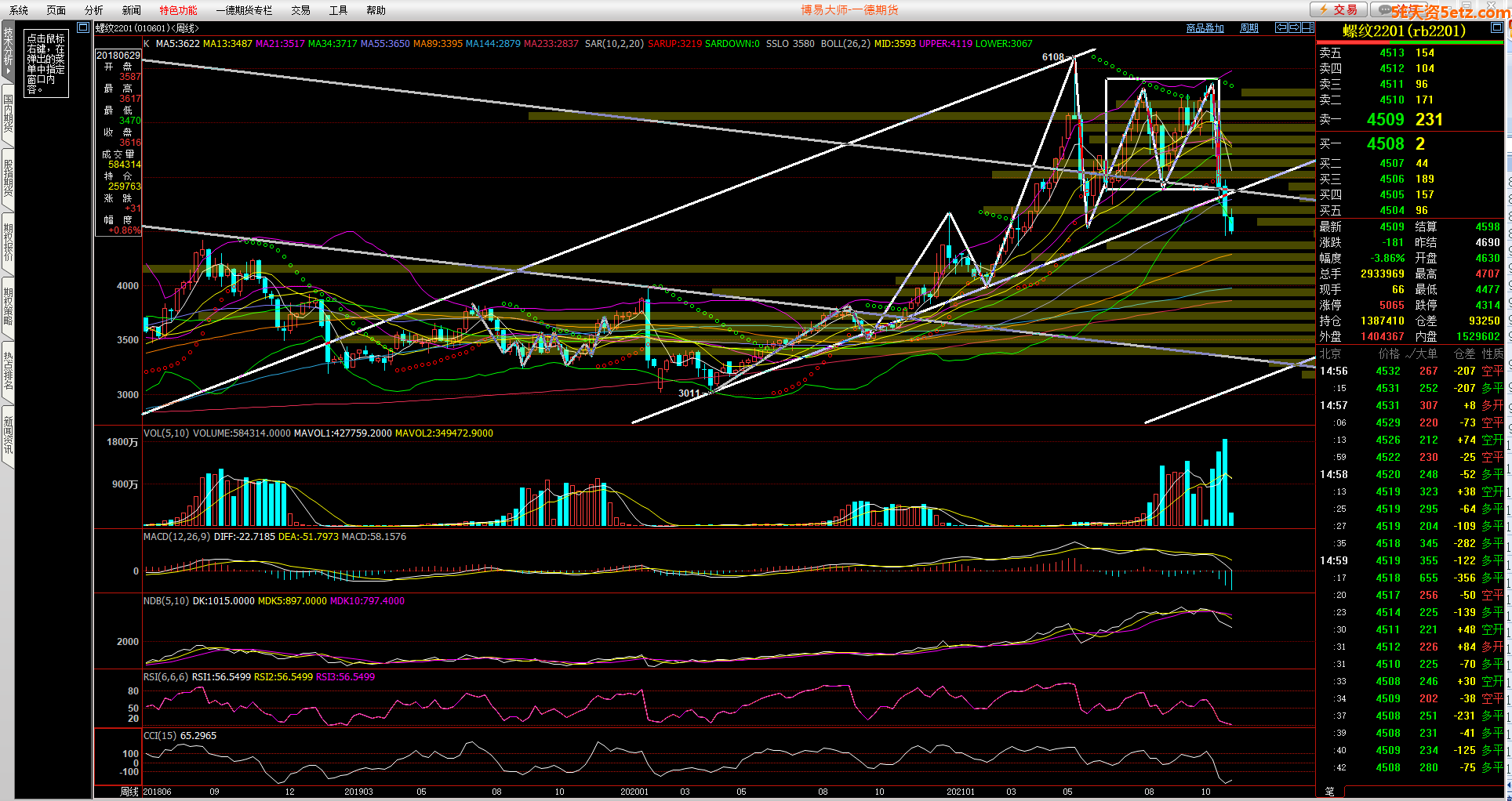Click the SSLO 3580 indicator label

coord(791,44)
